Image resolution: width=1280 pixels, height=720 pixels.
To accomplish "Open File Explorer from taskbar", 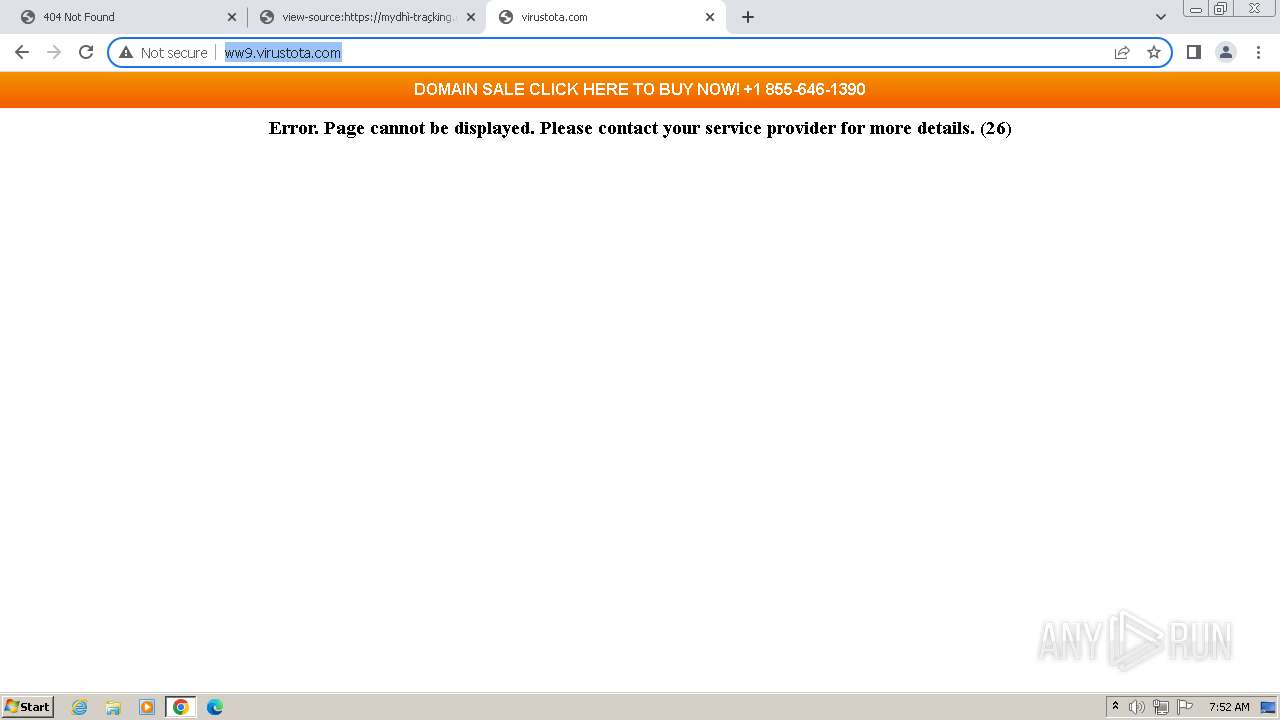I will click(x=113, y=707).
